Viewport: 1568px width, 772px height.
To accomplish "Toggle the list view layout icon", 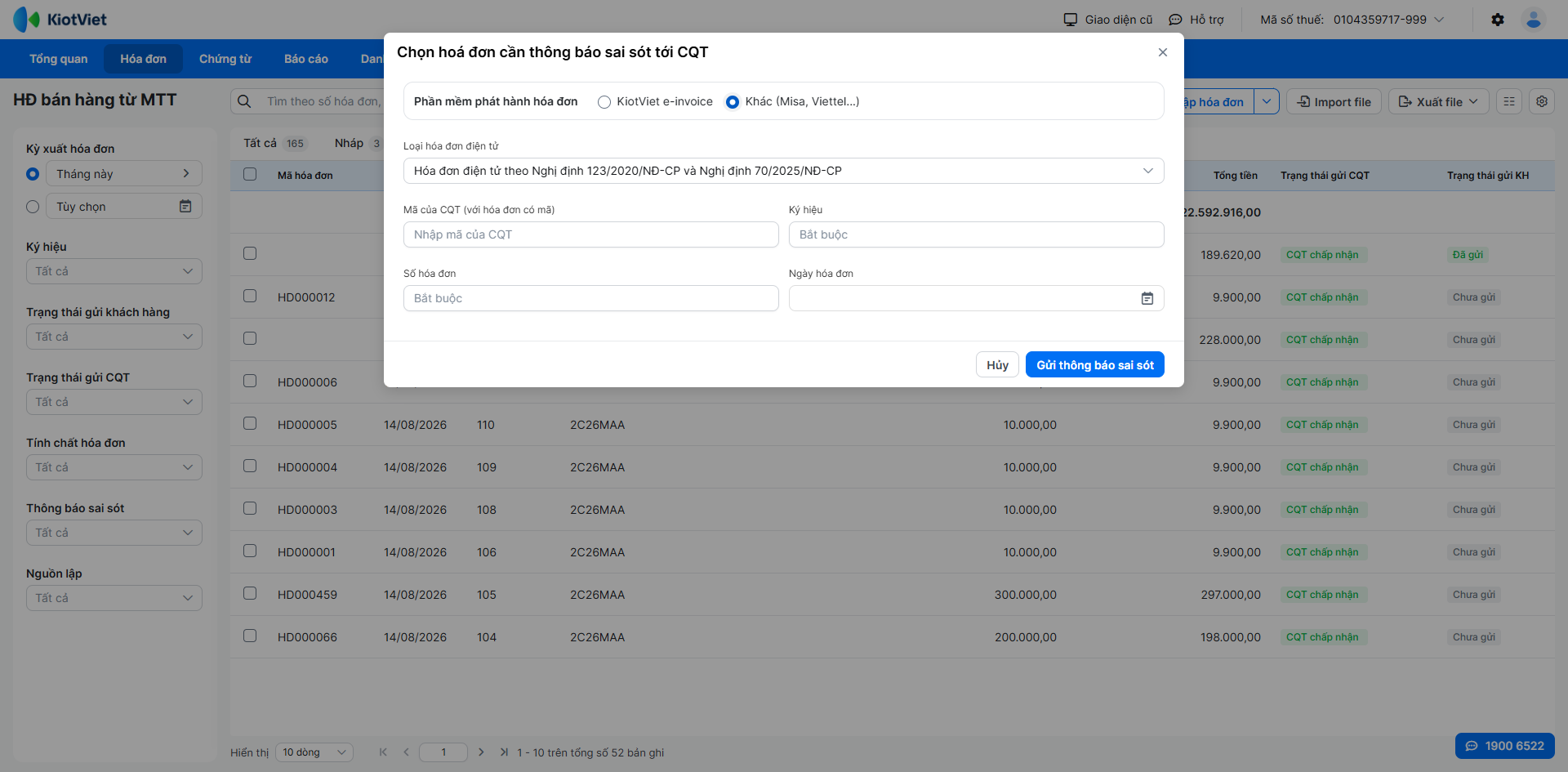I will pos(1509,101).
